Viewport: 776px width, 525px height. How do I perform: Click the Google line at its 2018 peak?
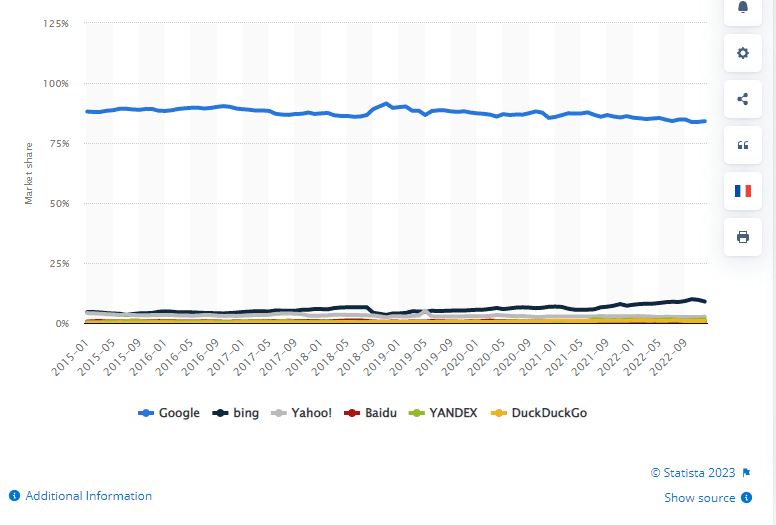[x=388, y=103]
